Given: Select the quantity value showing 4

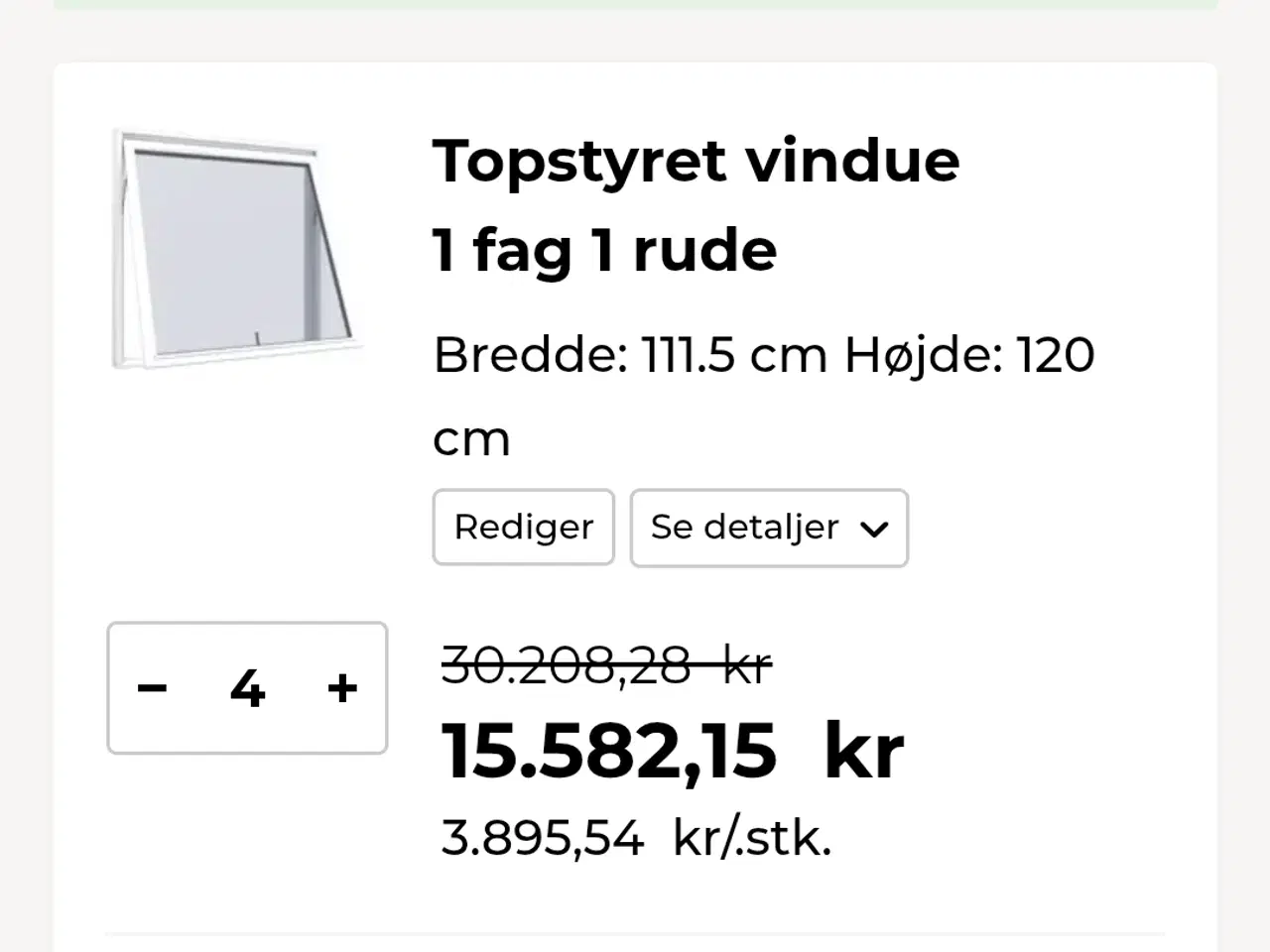Looking at the screenshot, I should 247,687.
